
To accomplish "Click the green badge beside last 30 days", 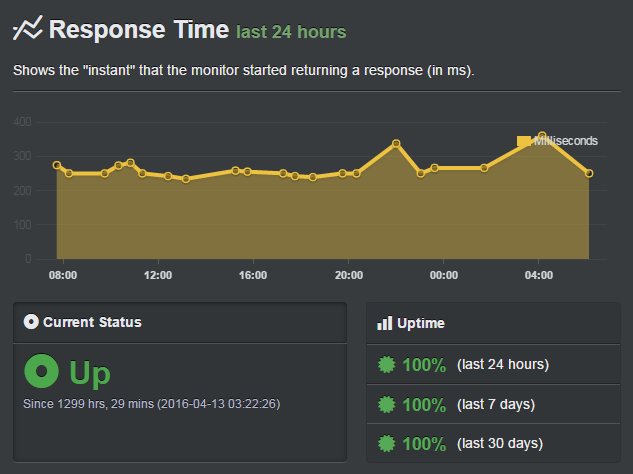I will click(x=386, y=443).
